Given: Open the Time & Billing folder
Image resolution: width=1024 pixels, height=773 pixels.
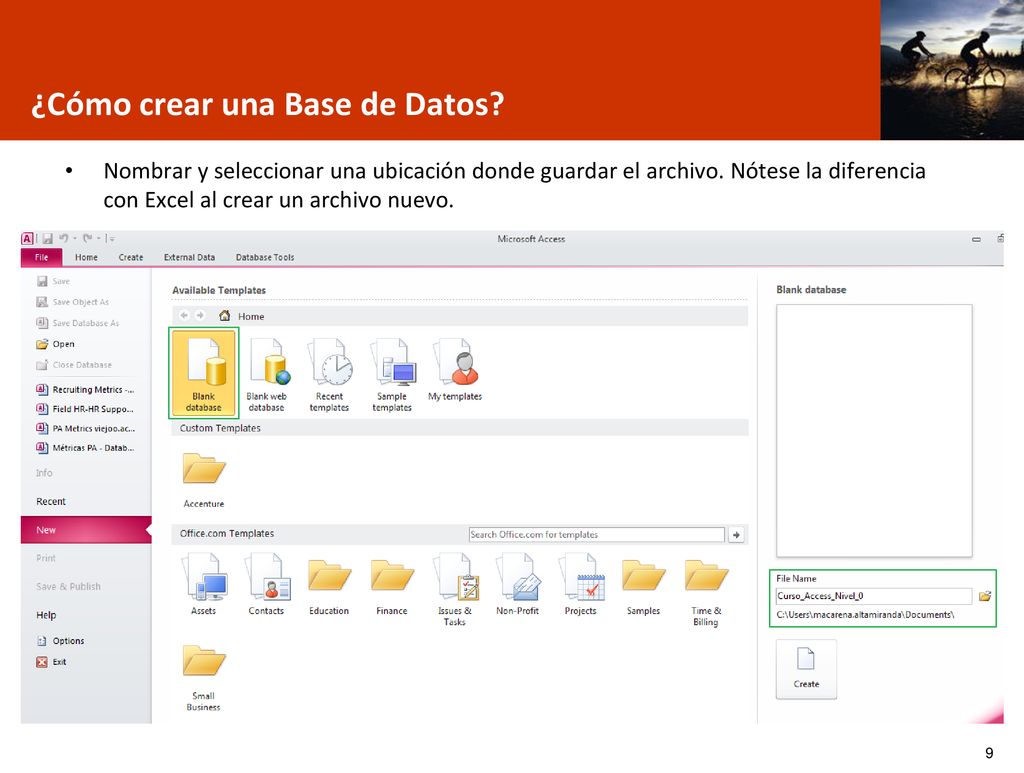Looking at the screenshot, I should [x=706, y=592].
